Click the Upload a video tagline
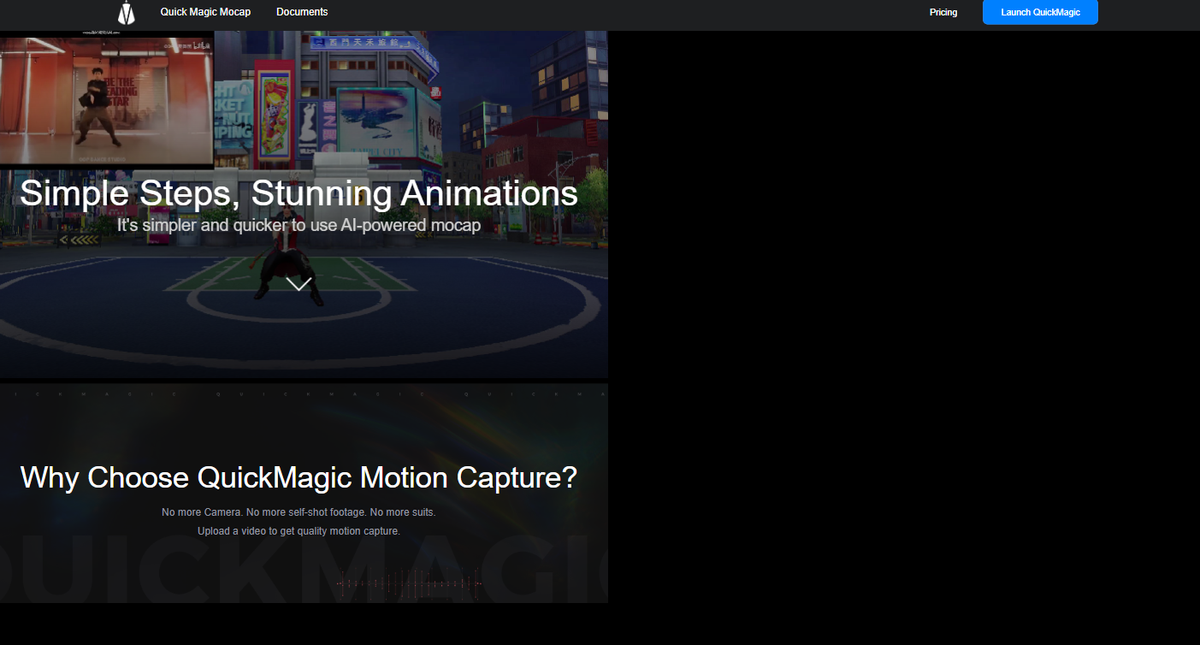This screenshot has width=1200, height=645. pos(300,531)
